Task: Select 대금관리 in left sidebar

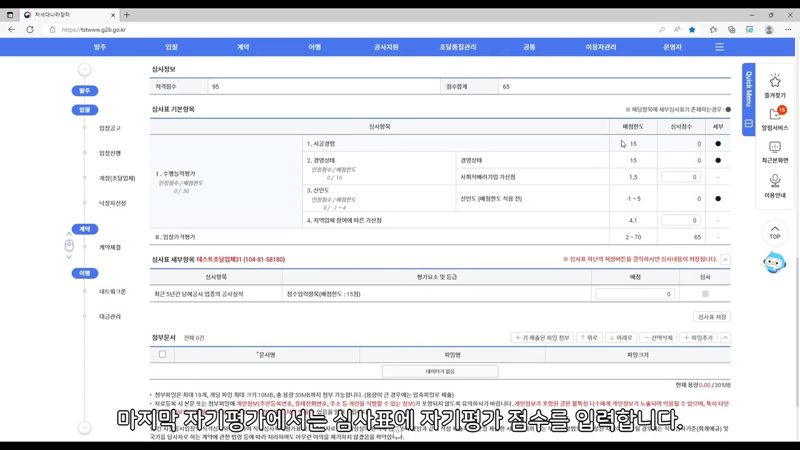Action: click(110, 316)
